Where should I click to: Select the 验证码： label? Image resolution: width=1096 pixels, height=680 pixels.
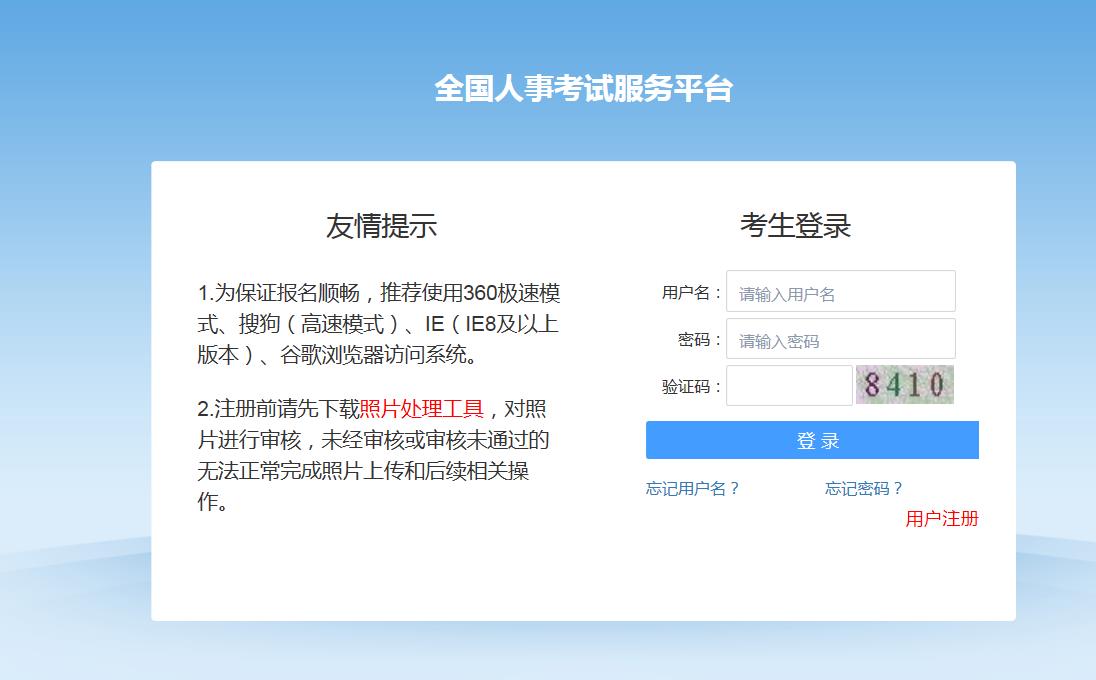click(691, 386)
